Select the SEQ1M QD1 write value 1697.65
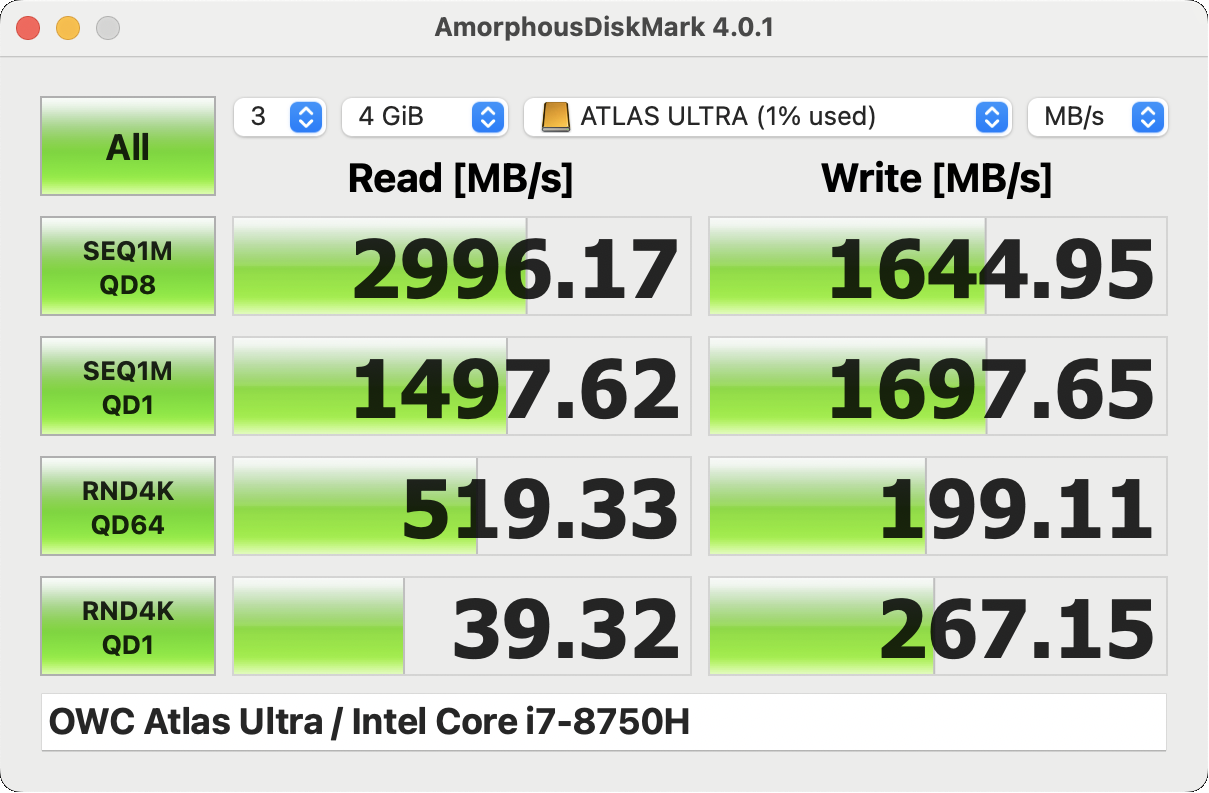 [938, 387]
